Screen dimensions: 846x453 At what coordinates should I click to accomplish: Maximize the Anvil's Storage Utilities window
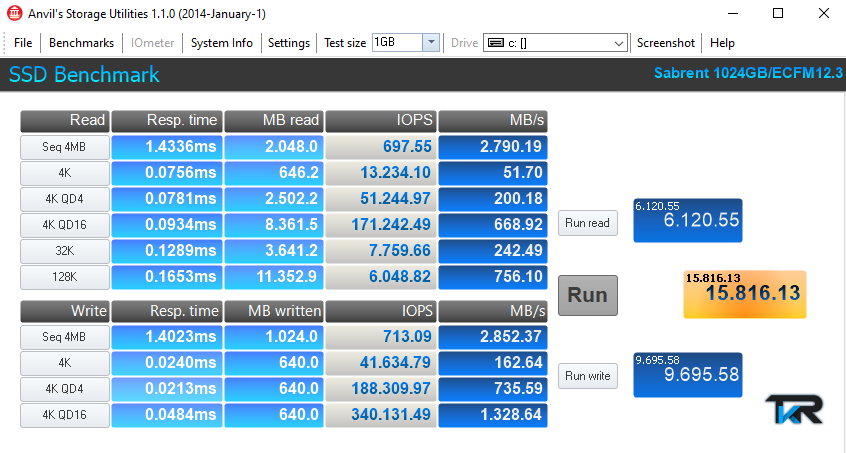click(x=778, y=13)
